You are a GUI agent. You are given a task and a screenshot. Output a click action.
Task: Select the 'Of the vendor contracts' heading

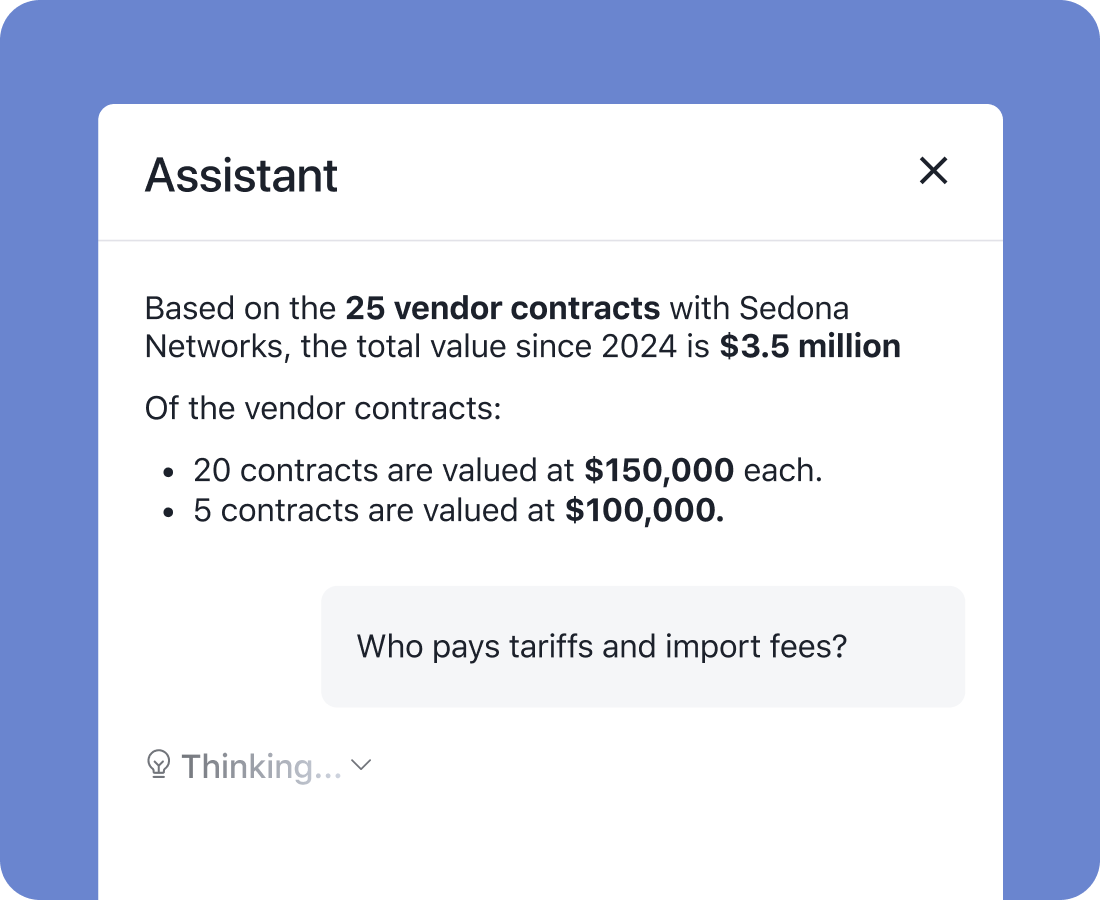(x=323, y=408)
